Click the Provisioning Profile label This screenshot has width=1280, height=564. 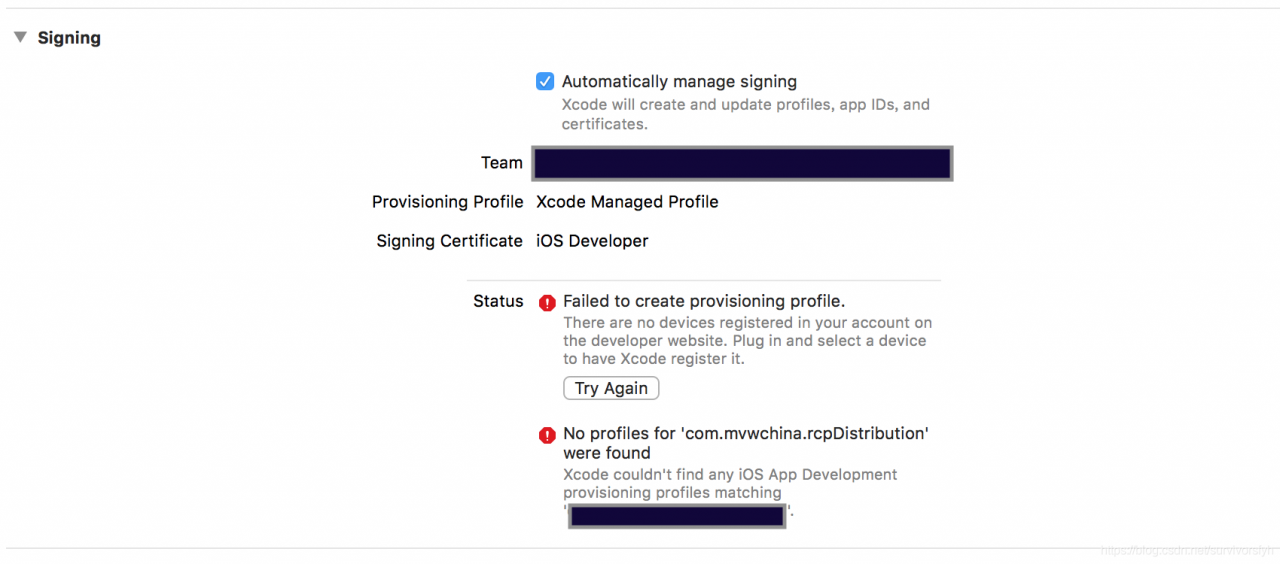(447, 202)
